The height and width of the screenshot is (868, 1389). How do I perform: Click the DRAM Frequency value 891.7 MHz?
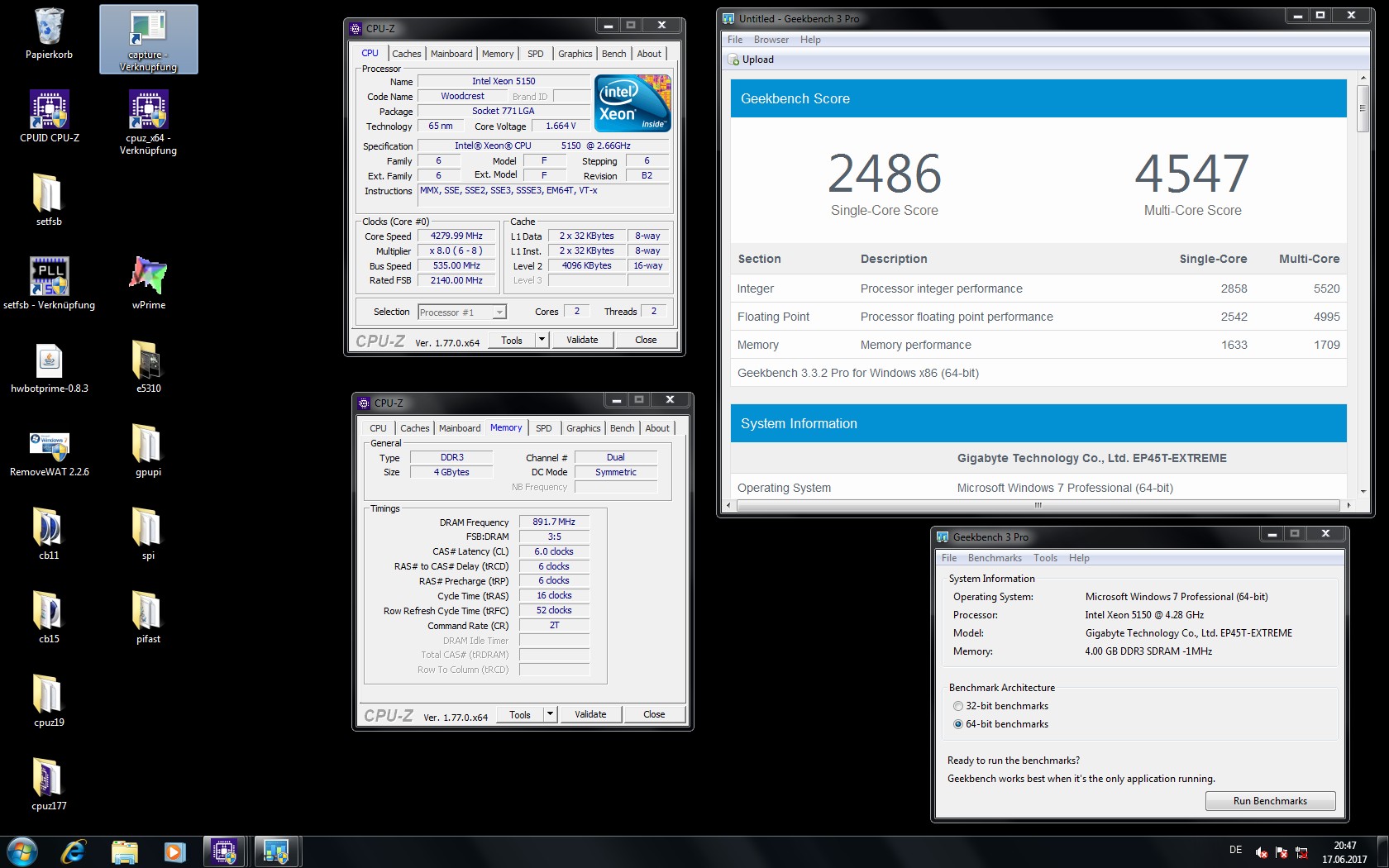point(554,522)
